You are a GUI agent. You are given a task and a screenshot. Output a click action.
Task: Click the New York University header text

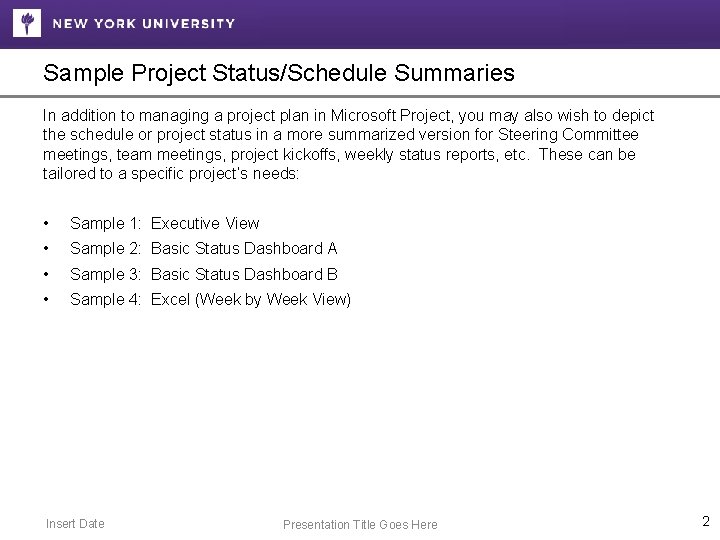144,23
